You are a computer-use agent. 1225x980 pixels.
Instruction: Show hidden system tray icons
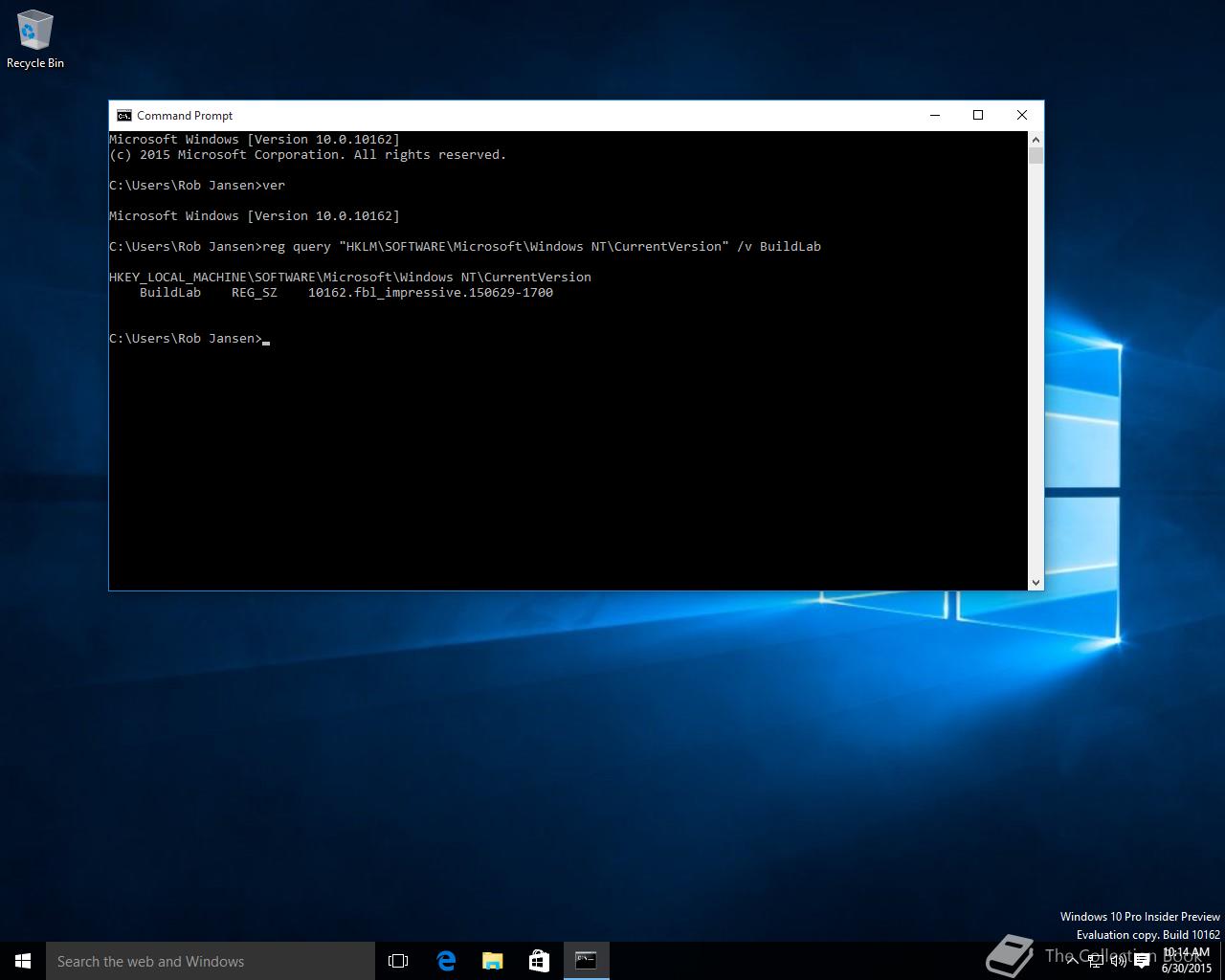coord(1073,961)
